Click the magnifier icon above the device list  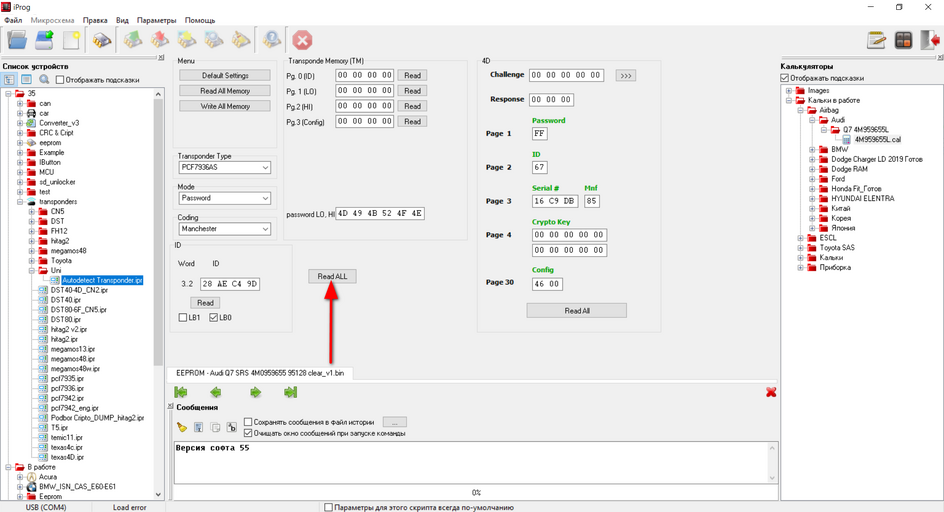(x=44, y=79)
